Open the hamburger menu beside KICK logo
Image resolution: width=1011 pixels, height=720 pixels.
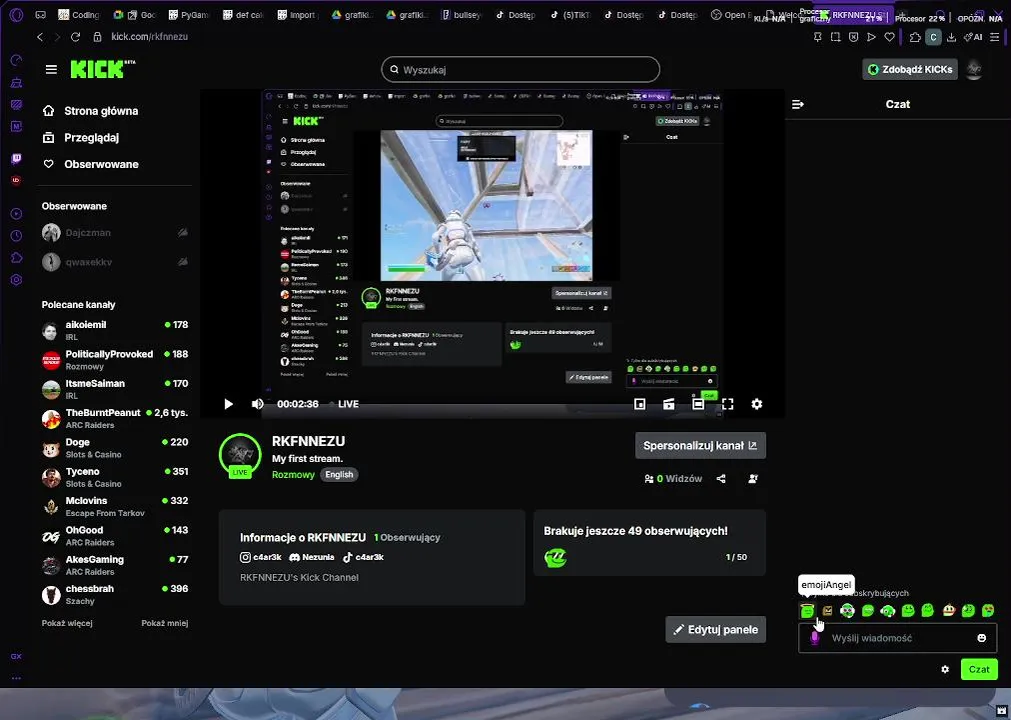(51, 70)
